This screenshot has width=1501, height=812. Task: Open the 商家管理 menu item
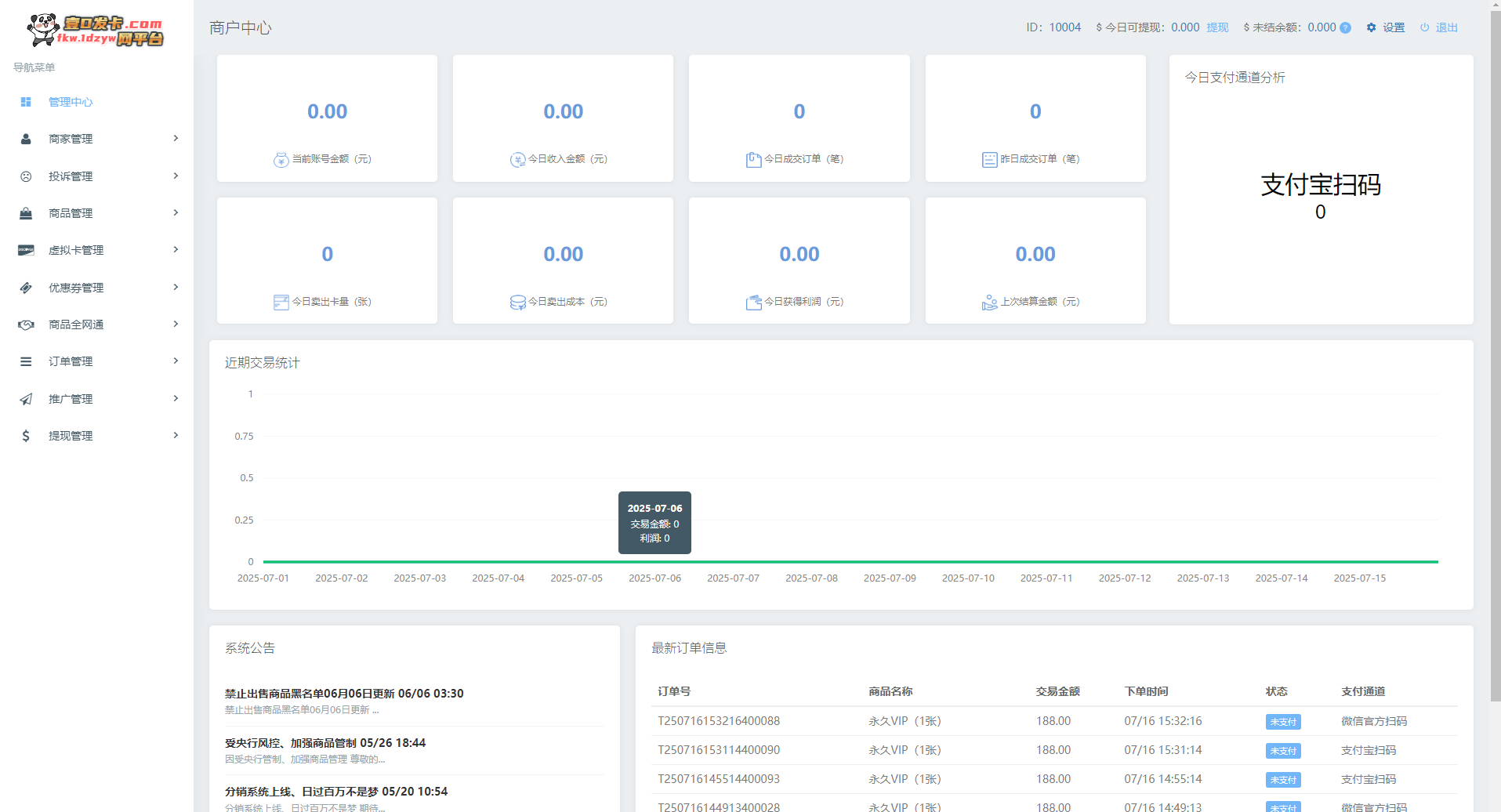tap(71, 139)
